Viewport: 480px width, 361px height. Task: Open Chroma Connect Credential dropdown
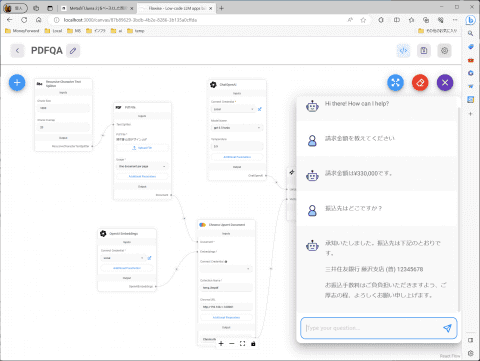[x=226, y=269]
